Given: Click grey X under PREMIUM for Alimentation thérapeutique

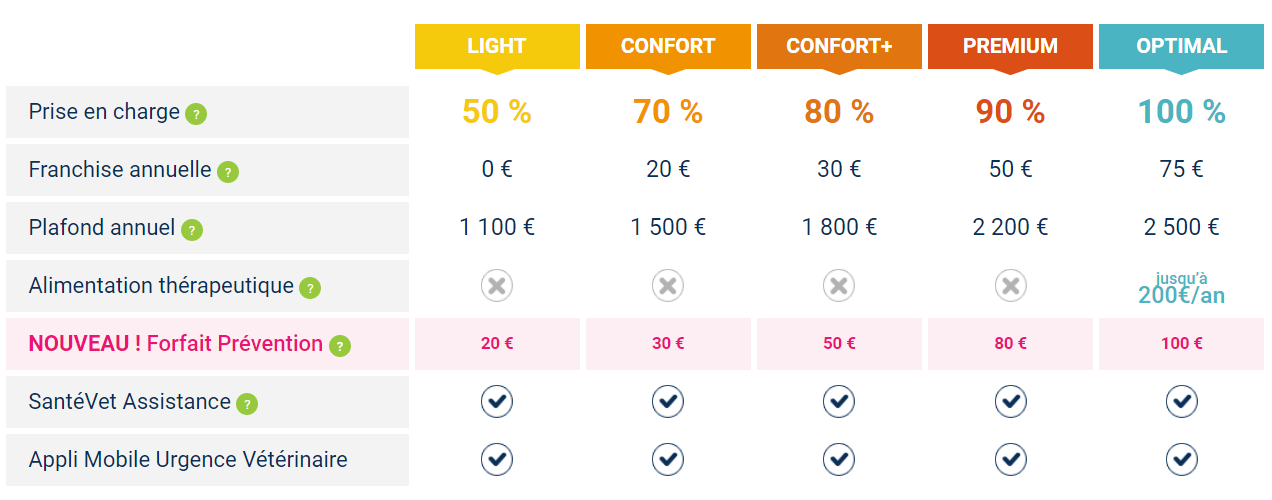Looking at the screenshot, I should 1011,286.
